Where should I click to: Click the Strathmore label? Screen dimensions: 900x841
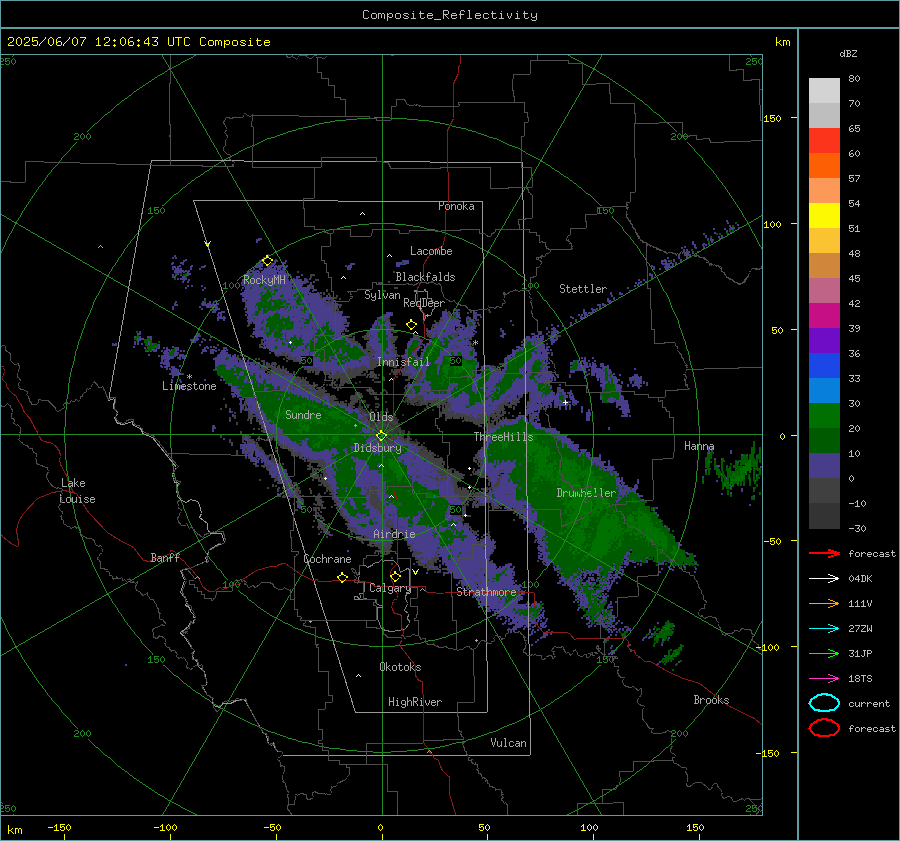tap(486, 592)
